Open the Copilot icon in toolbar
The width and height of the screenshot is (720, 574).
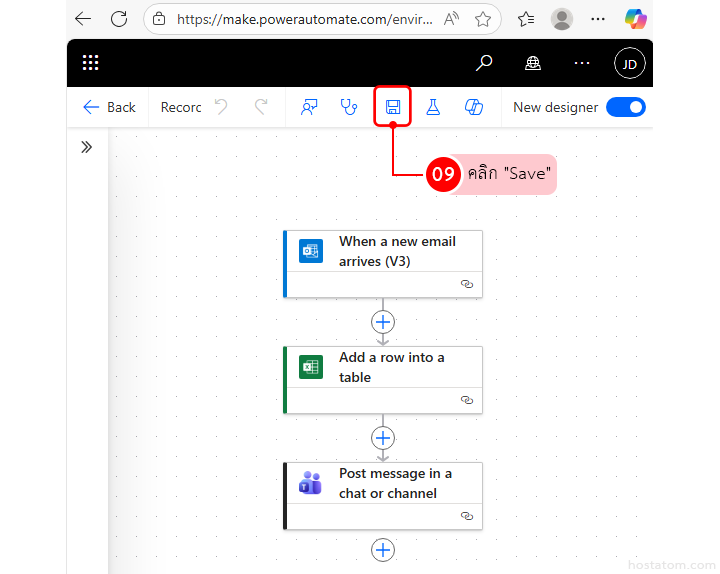(x=474, y=107)
